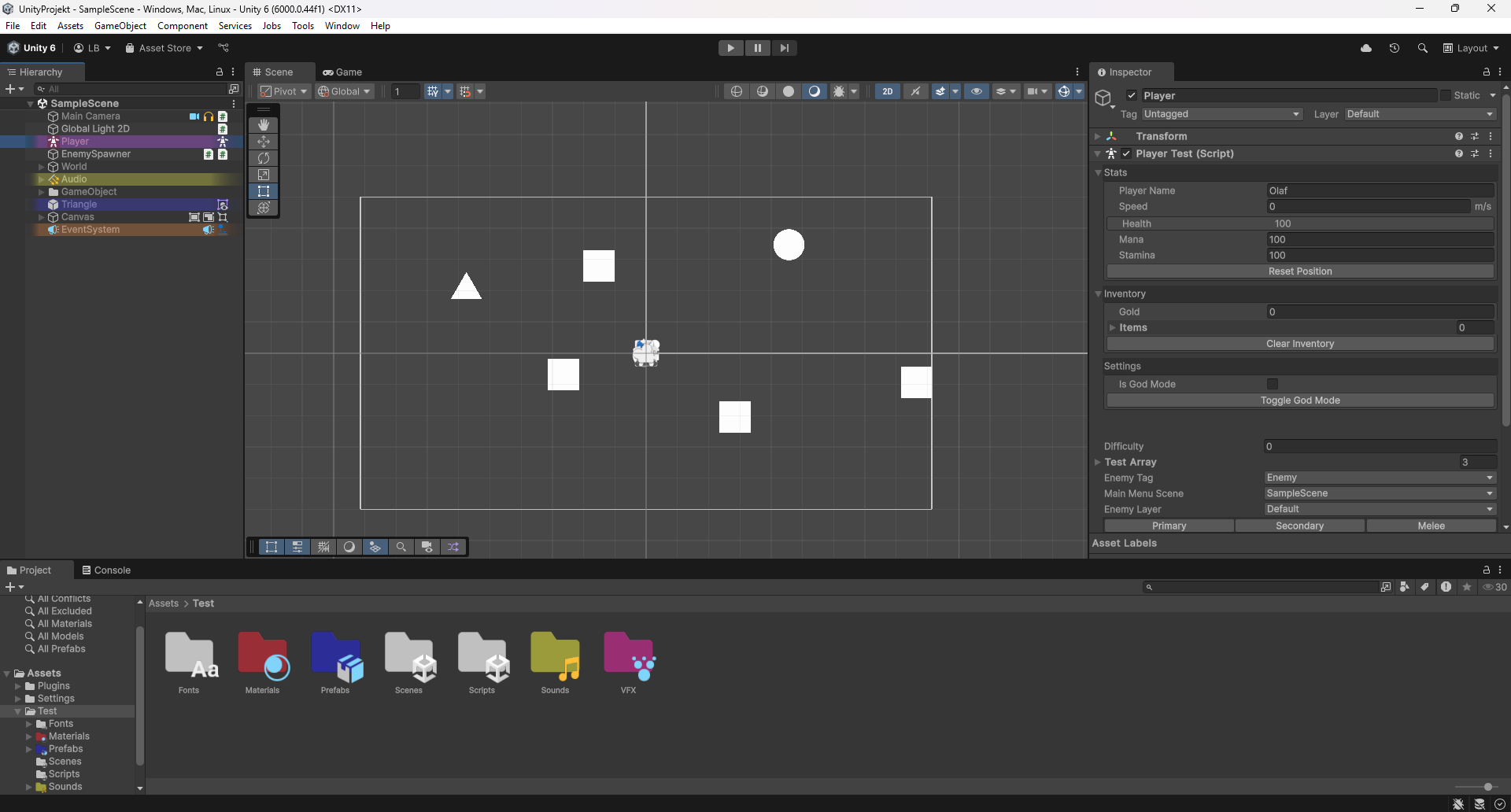Lock the Hierarchy panel
1511x812 pixels.
220,72
